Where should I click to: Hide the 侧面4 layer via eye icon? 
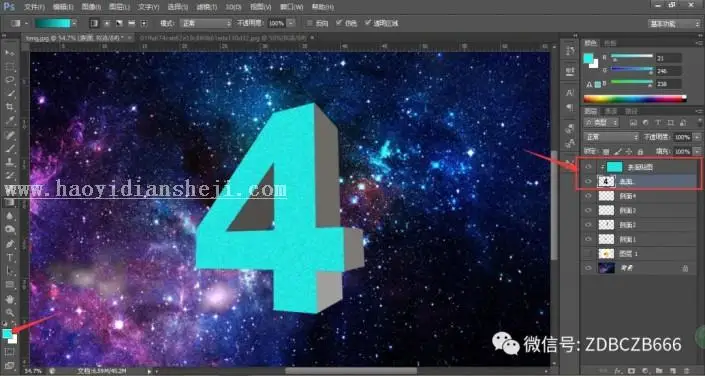[x=588, y=196]
